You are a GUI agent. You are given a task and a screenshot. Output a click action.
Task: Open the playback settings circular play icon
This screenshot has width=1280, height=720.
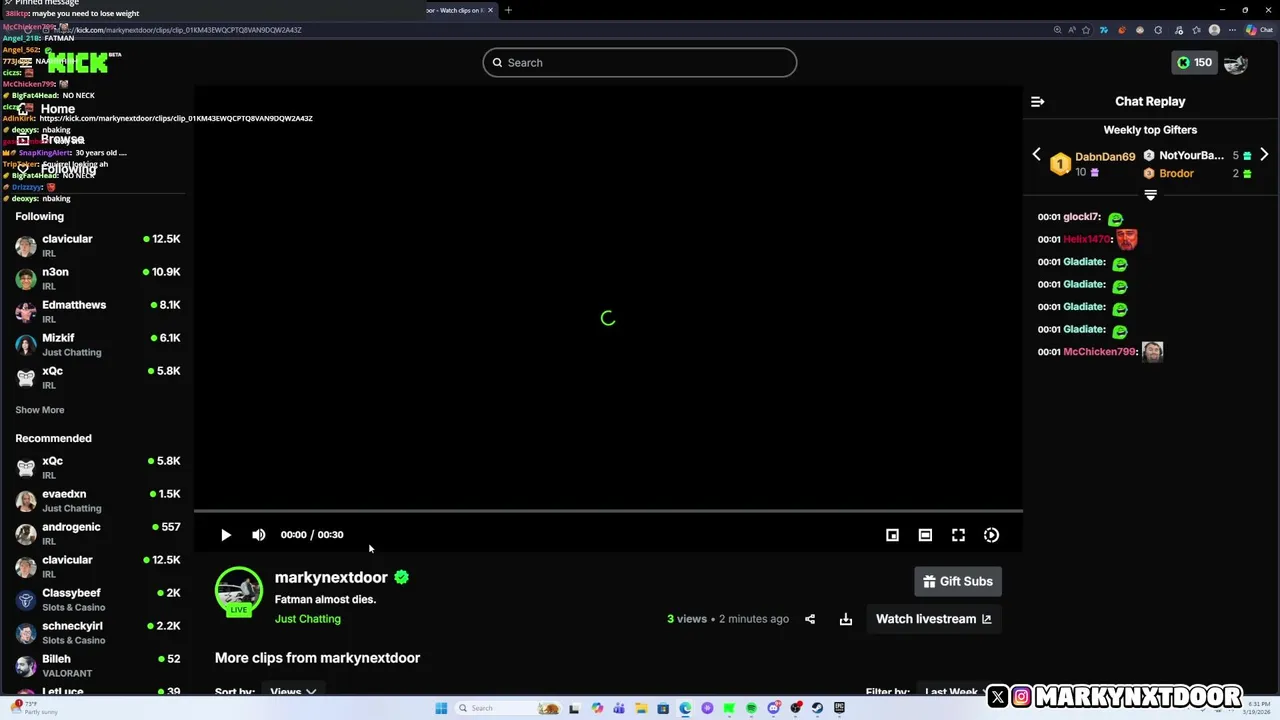point(991,535)
